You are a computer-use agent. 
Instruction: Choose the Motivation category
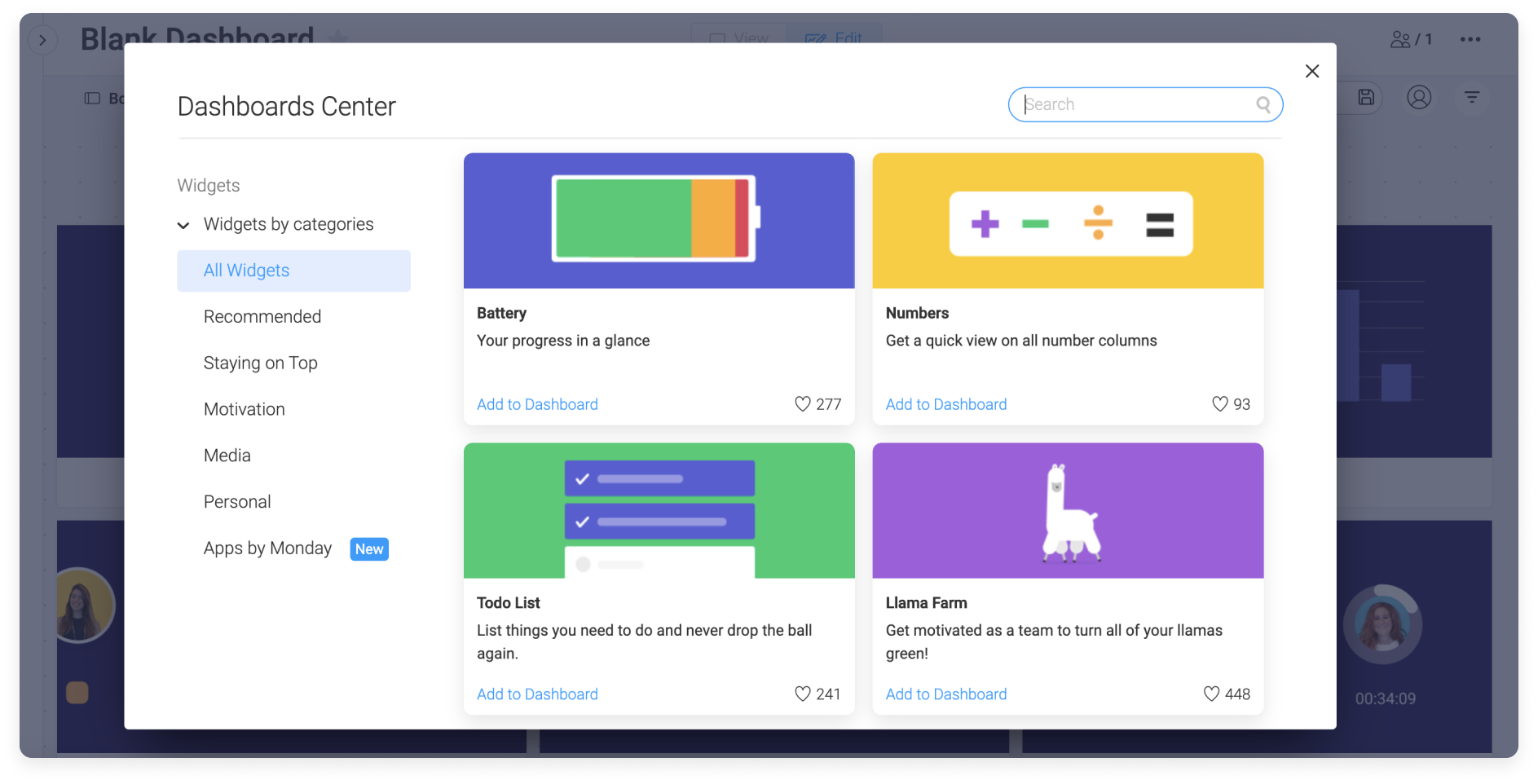(245, 409)
